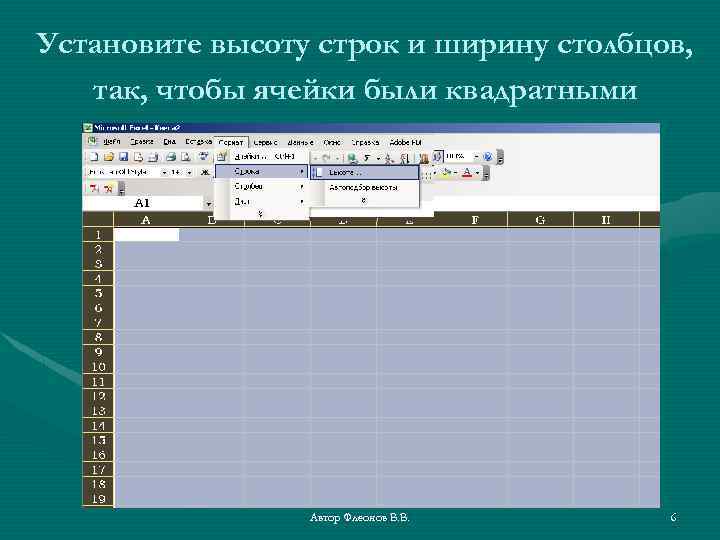
Task: Click cell A1 in the sheet
Action: [x=146, y=235]
